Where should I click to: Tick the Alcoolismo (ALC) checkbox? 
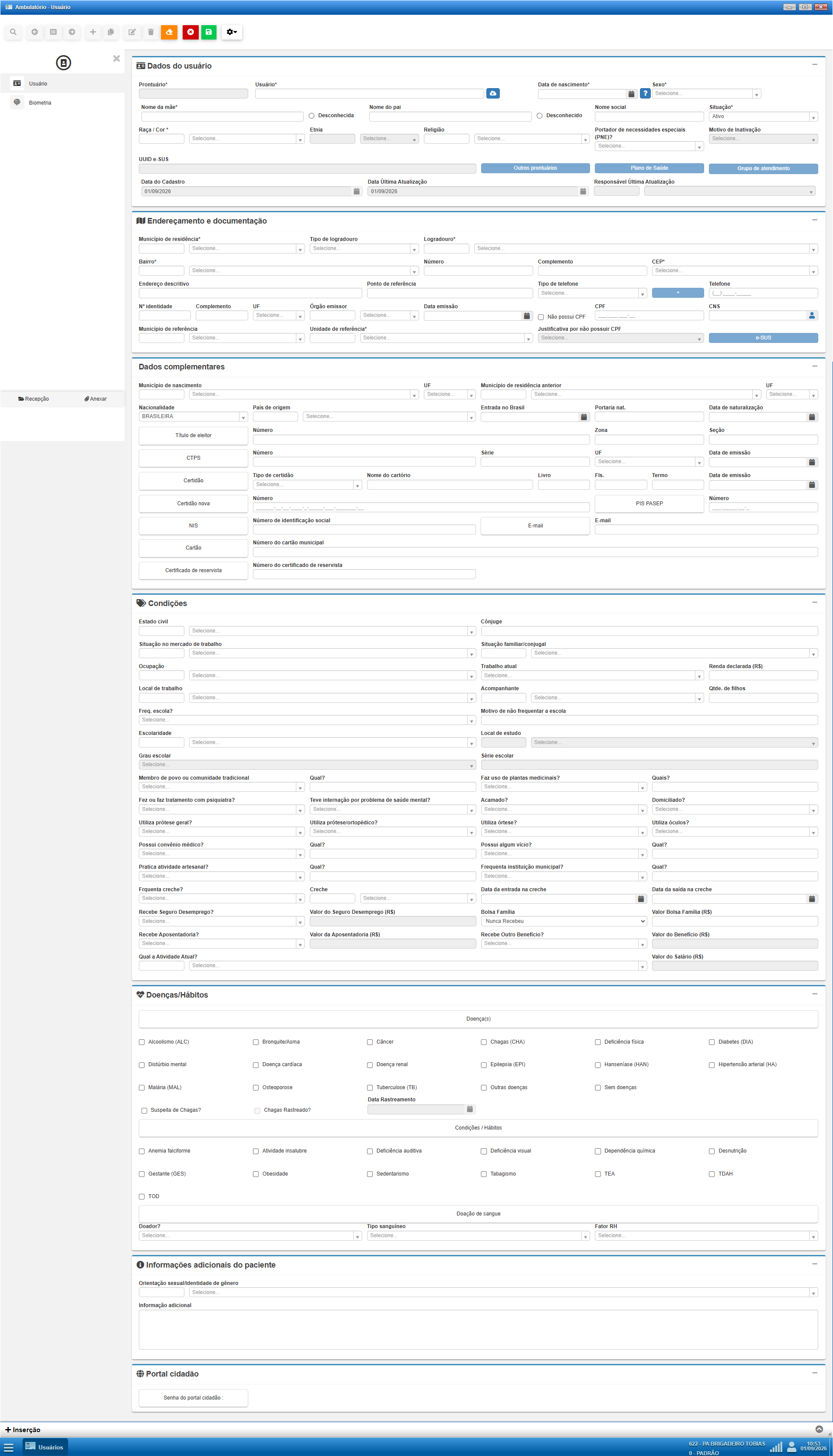point(142,1042)
